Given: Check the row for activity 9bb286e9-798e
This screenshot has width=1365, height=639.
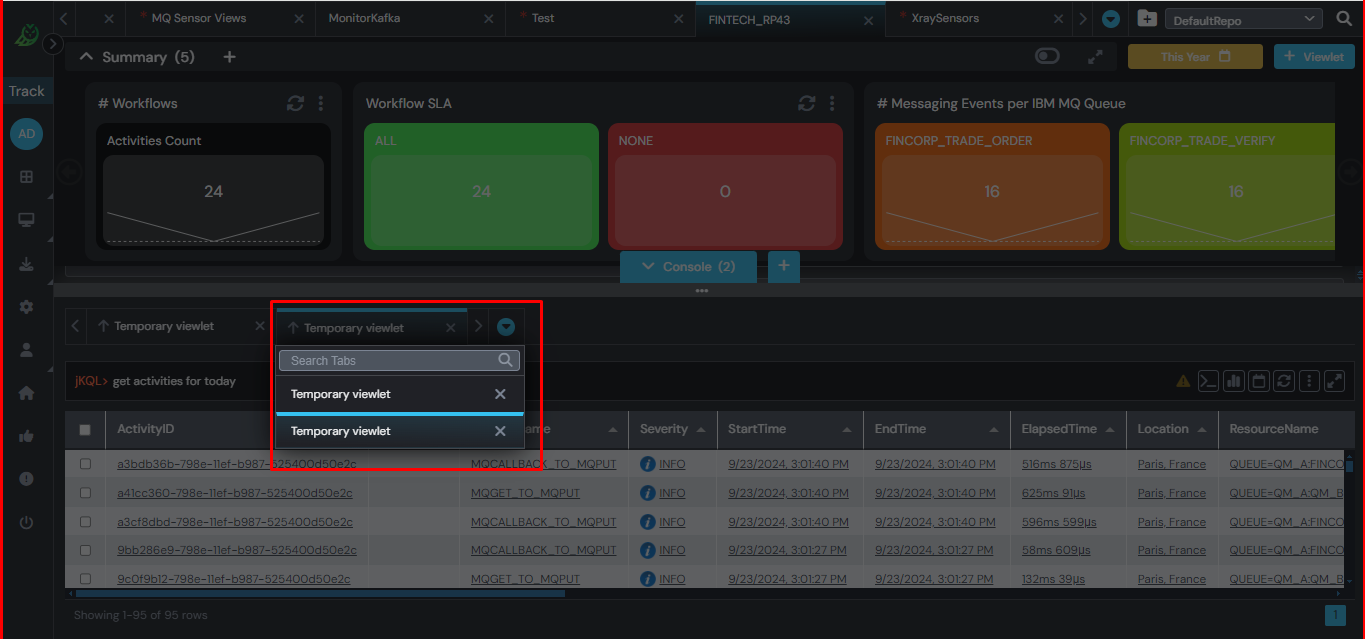Looking at the screenshot, I should click(x=85, y=550).
